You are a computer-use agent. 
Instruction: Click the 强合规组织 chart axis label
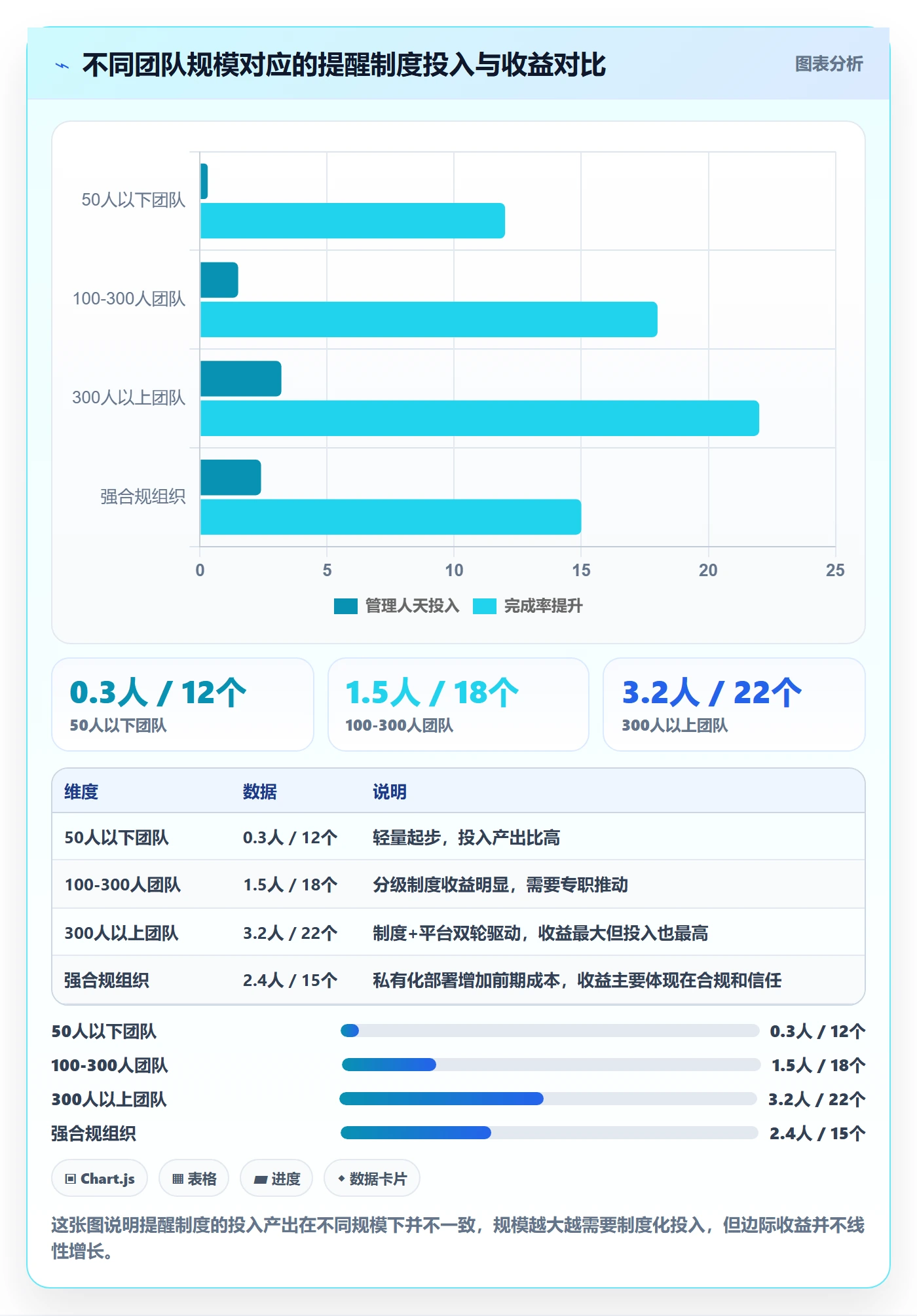(143, 496)
